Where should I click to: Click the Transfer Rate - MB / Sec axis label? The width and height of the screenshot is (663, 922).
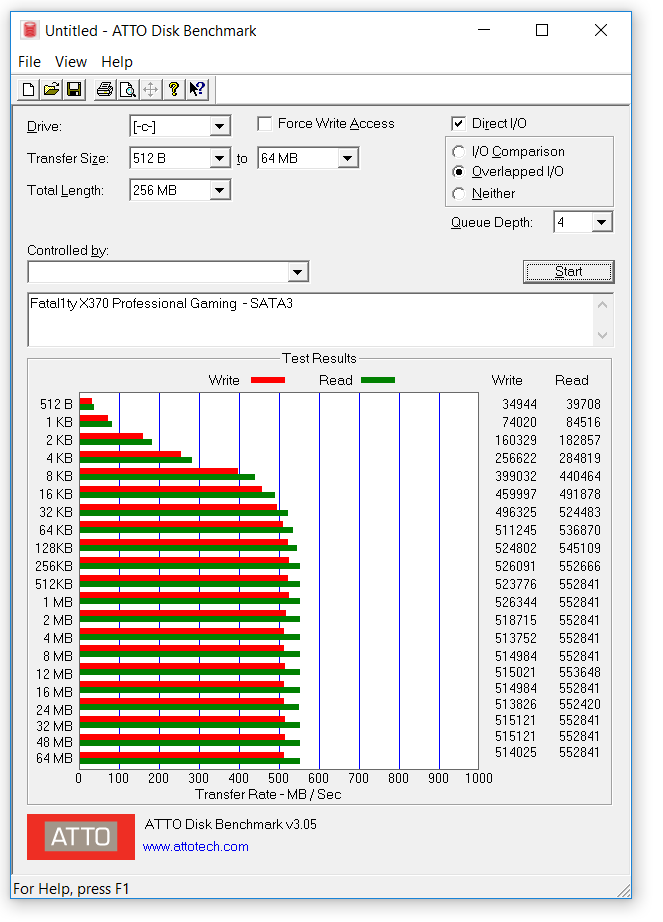(x=268, y=794)
